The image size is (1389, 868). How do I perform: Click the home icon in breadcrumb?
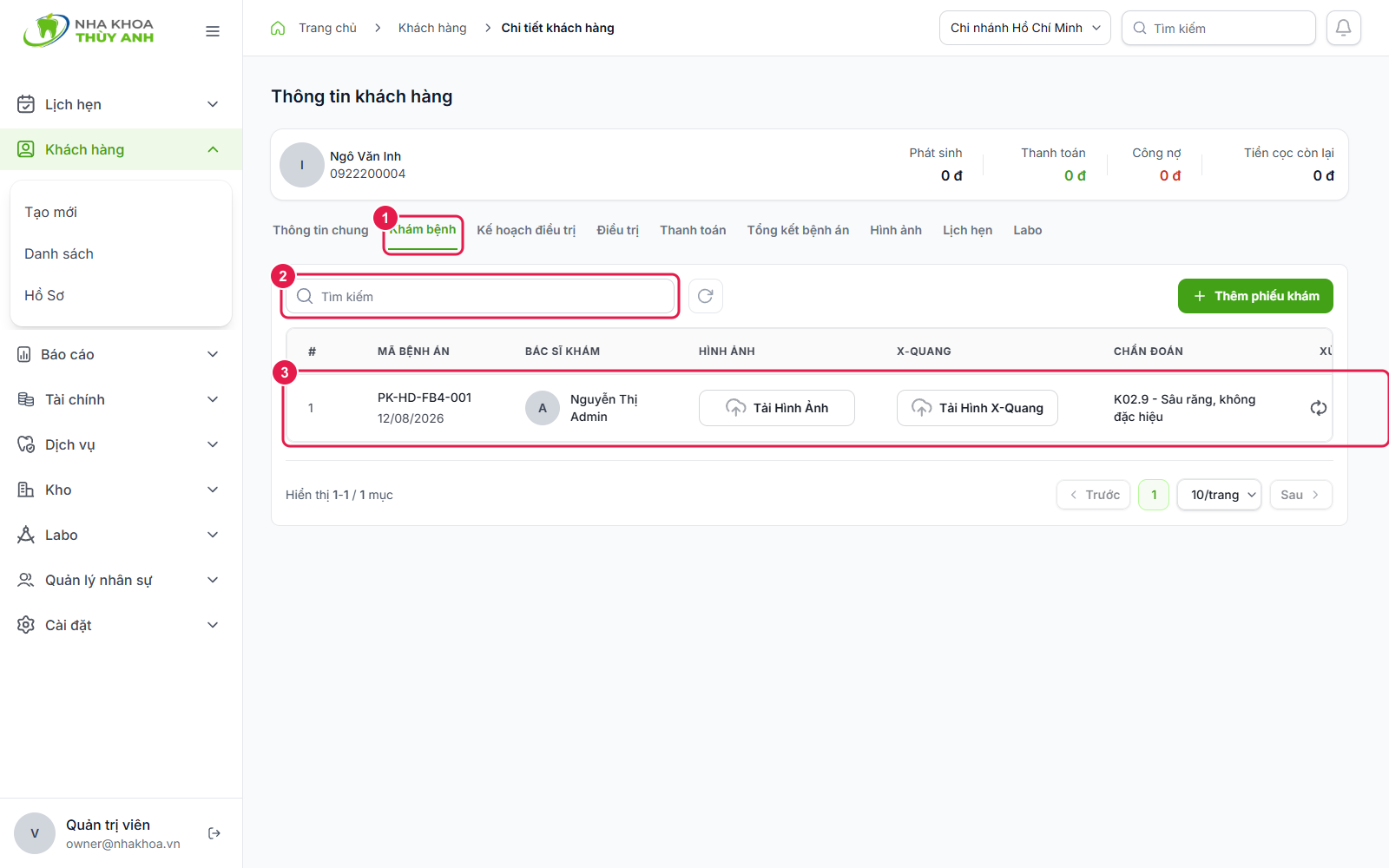(x=278, y=28)
